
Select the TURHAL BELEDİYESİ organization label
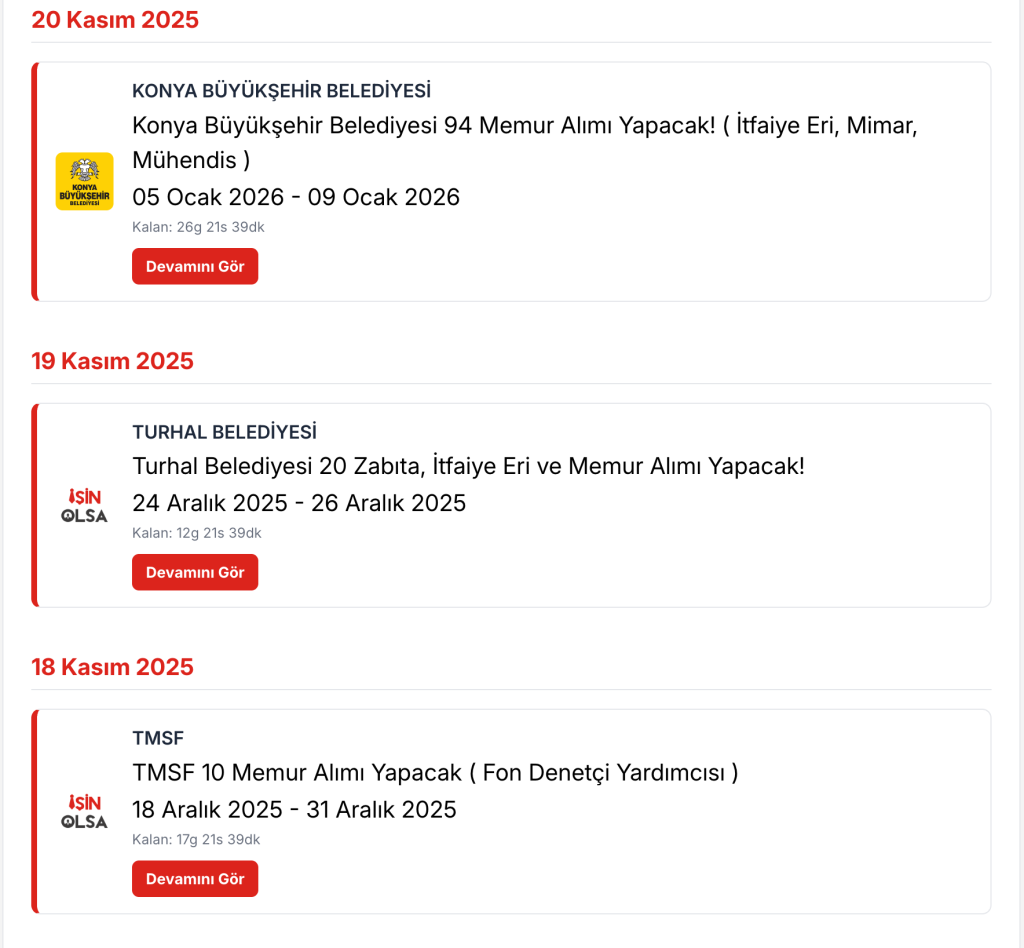224,432
